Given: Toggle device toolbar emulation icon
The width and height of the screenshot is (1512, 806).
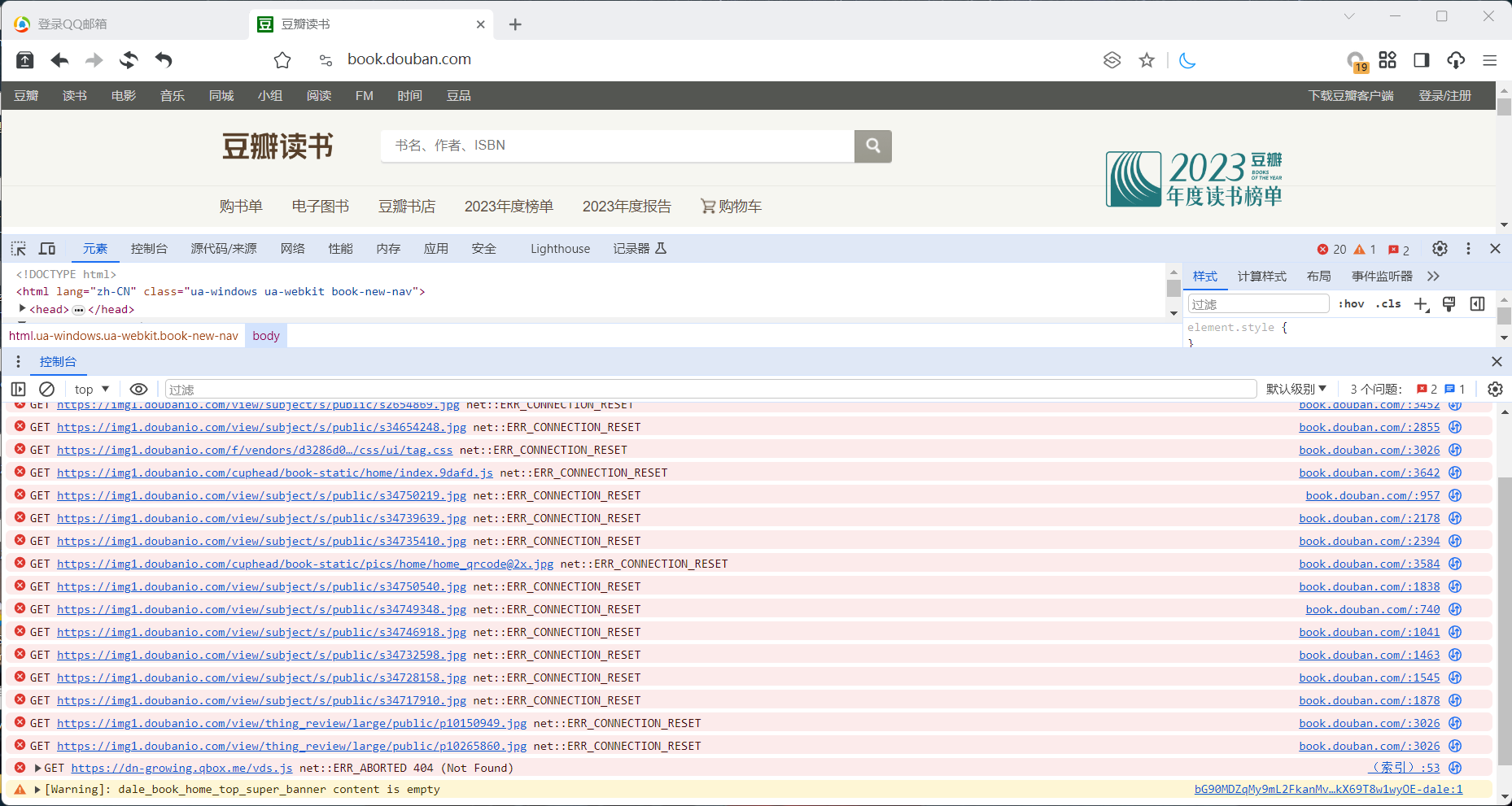Looking at the screenshot, I should click(47, 249).
